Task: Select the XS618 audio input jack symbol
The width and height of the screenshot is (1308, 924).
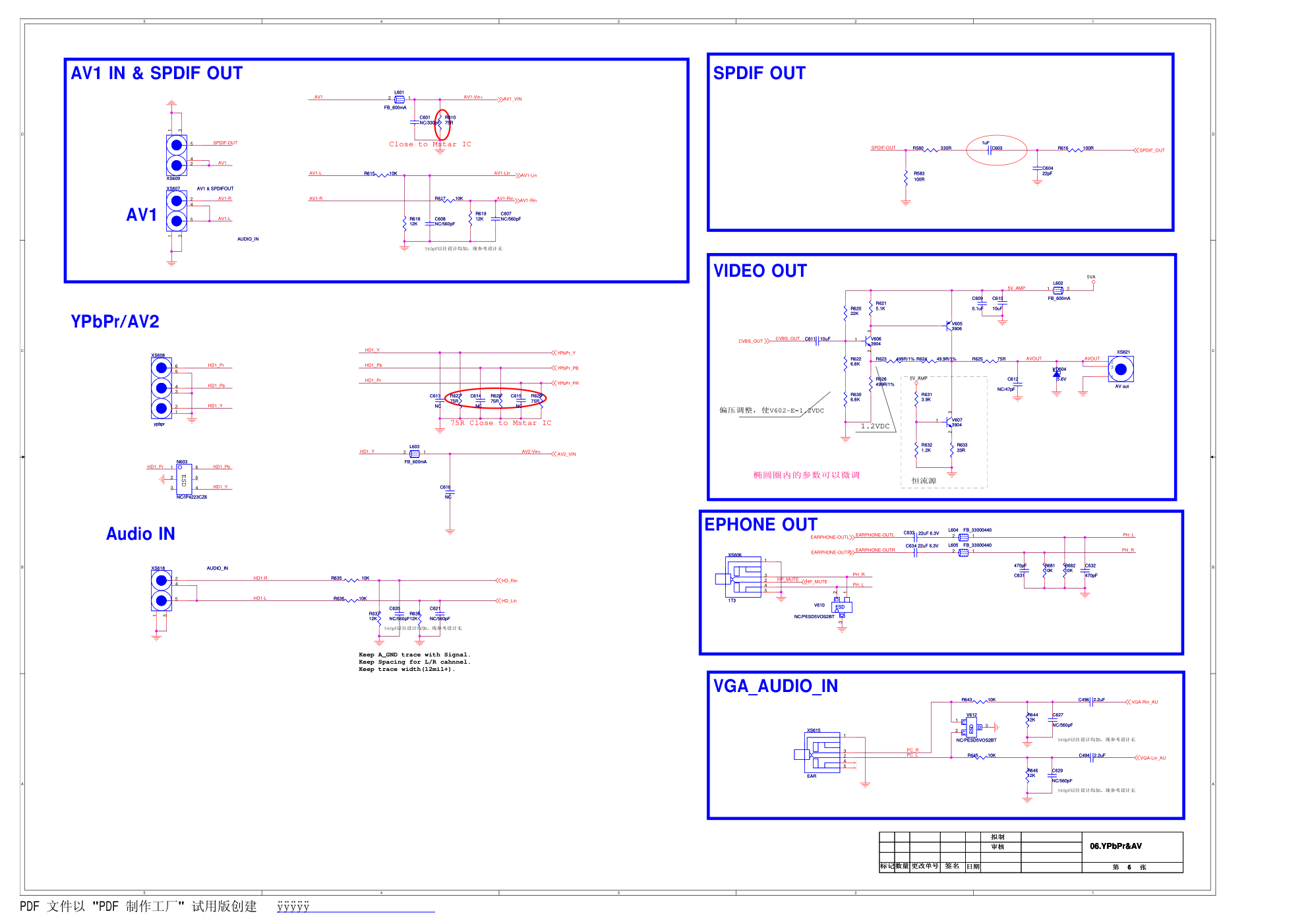Action: coord(161,591)
